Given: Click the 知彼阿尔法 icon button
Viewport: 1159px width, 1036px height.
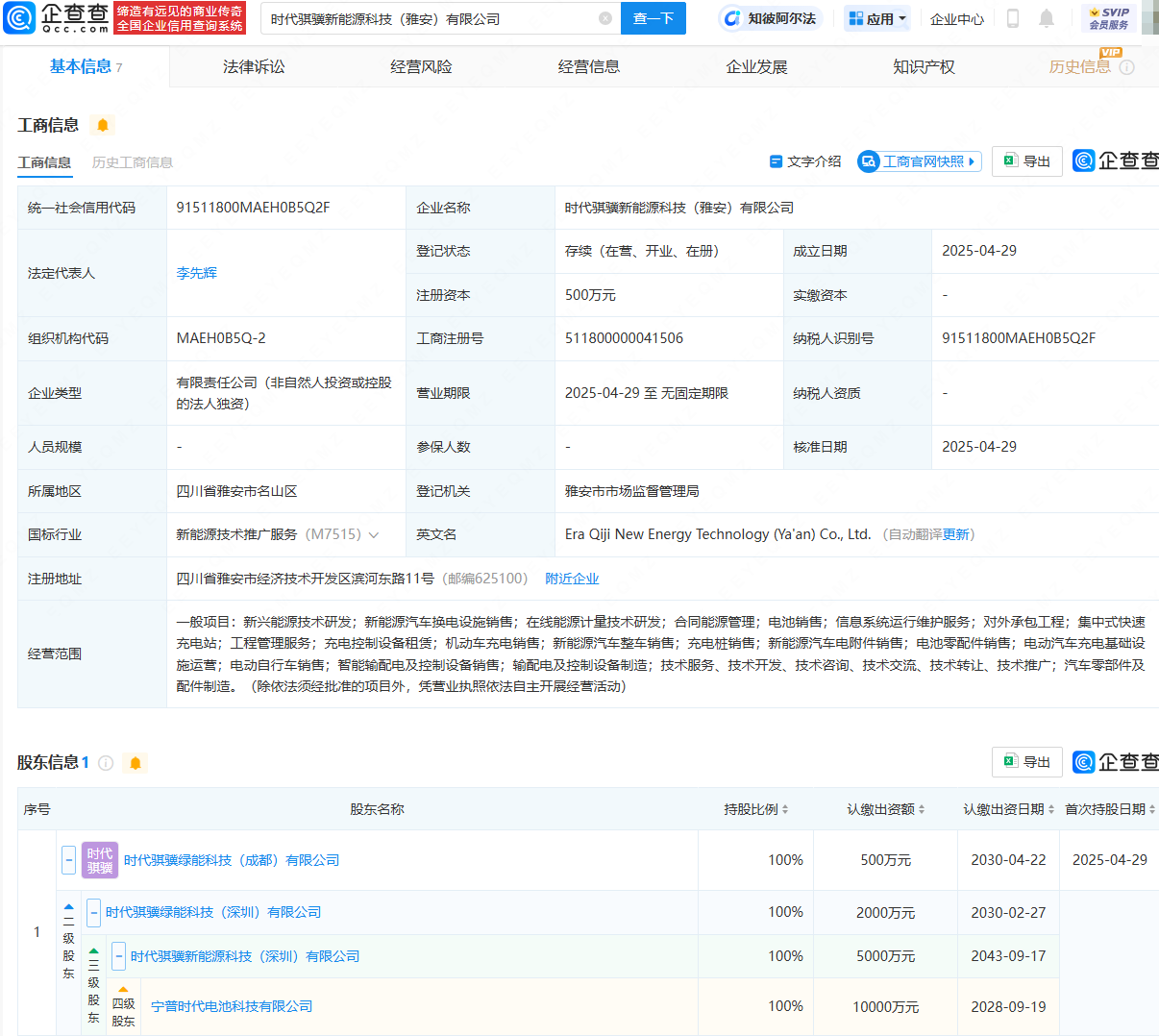Looking at the screenshot, I should coord(771,18).
